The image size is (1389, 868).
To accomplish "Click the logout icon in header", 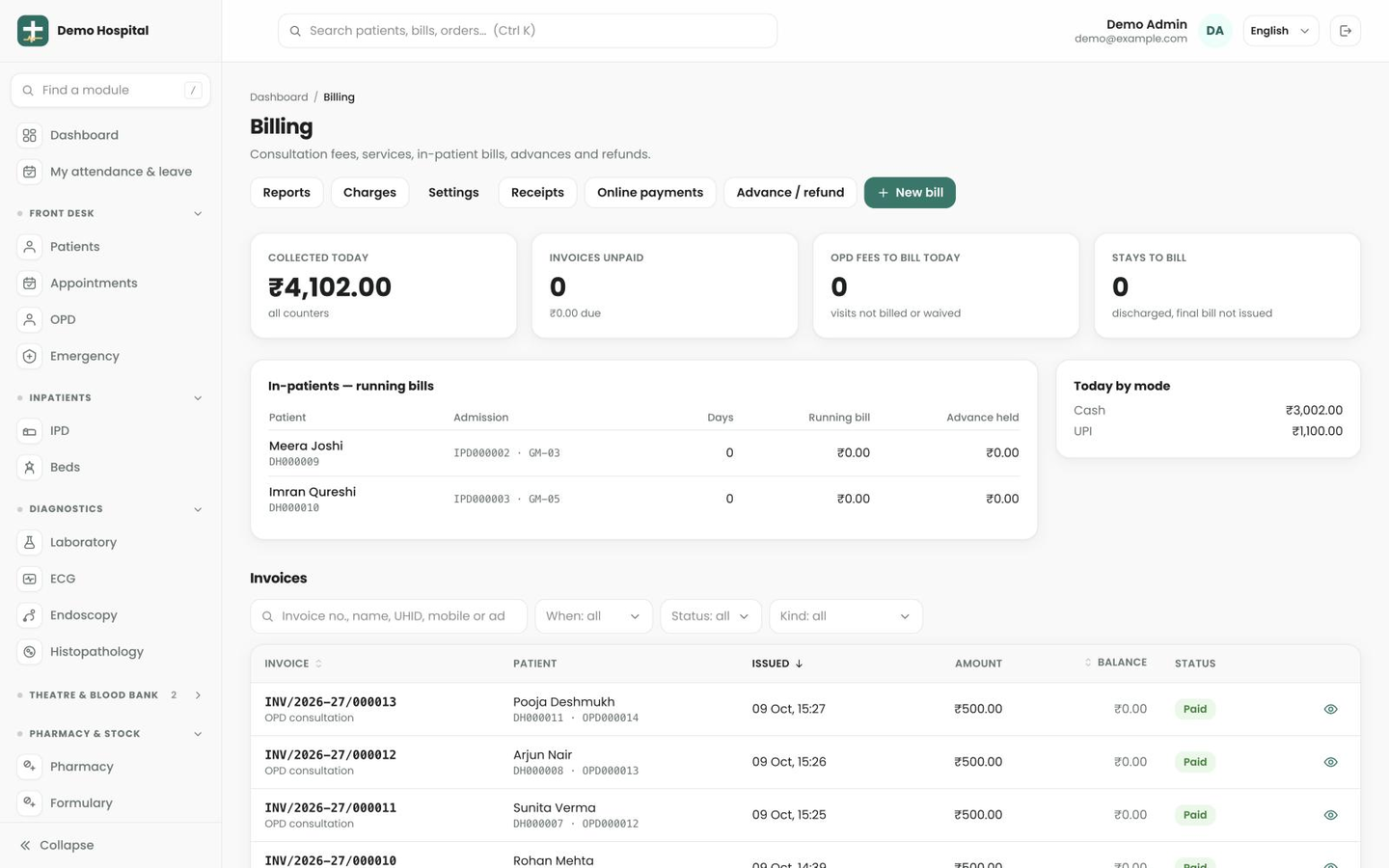I will (1346, 31).
